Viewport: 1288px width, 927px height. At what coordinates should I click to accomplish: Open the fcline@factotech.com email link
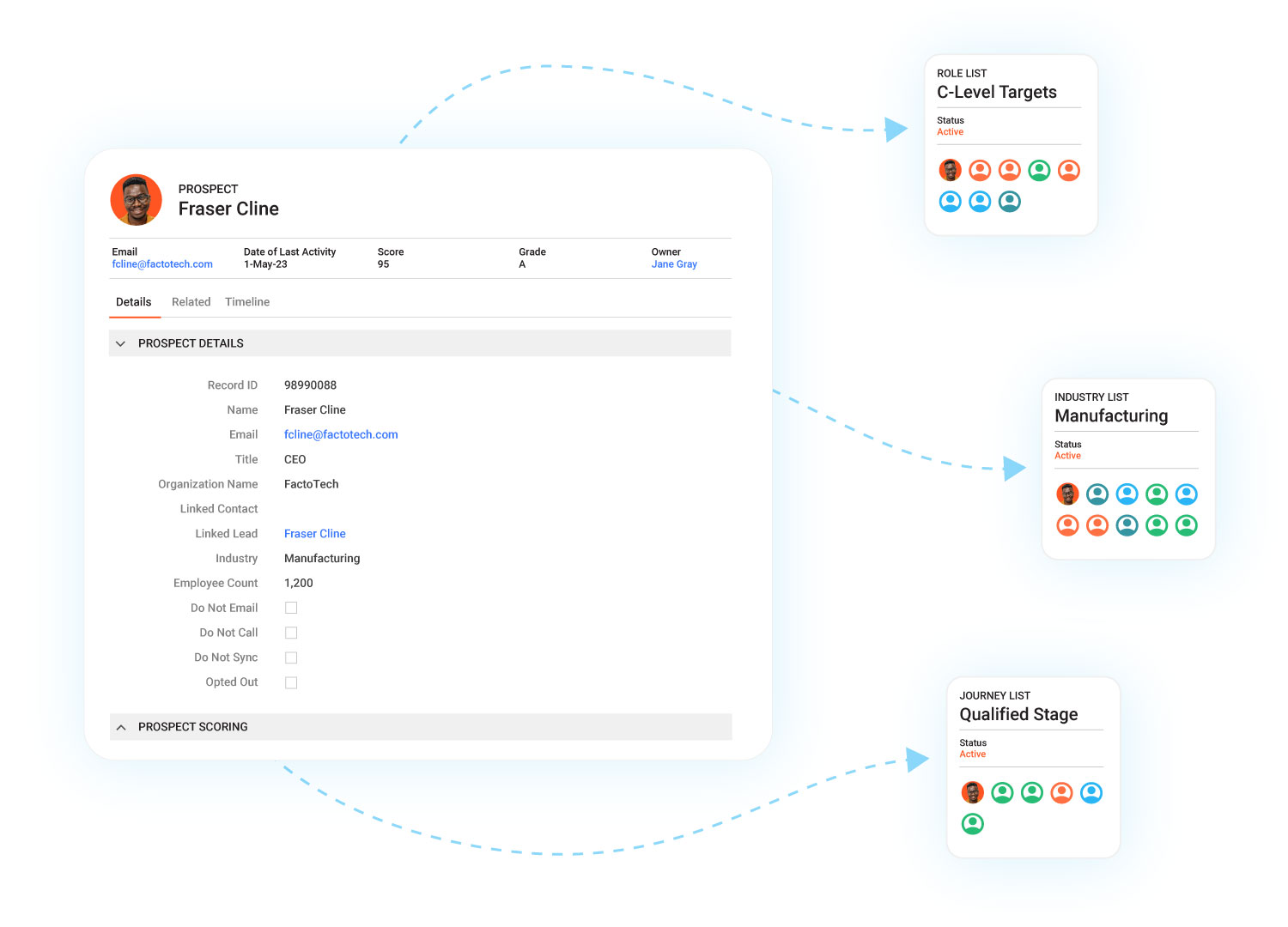tap(341, 434)
